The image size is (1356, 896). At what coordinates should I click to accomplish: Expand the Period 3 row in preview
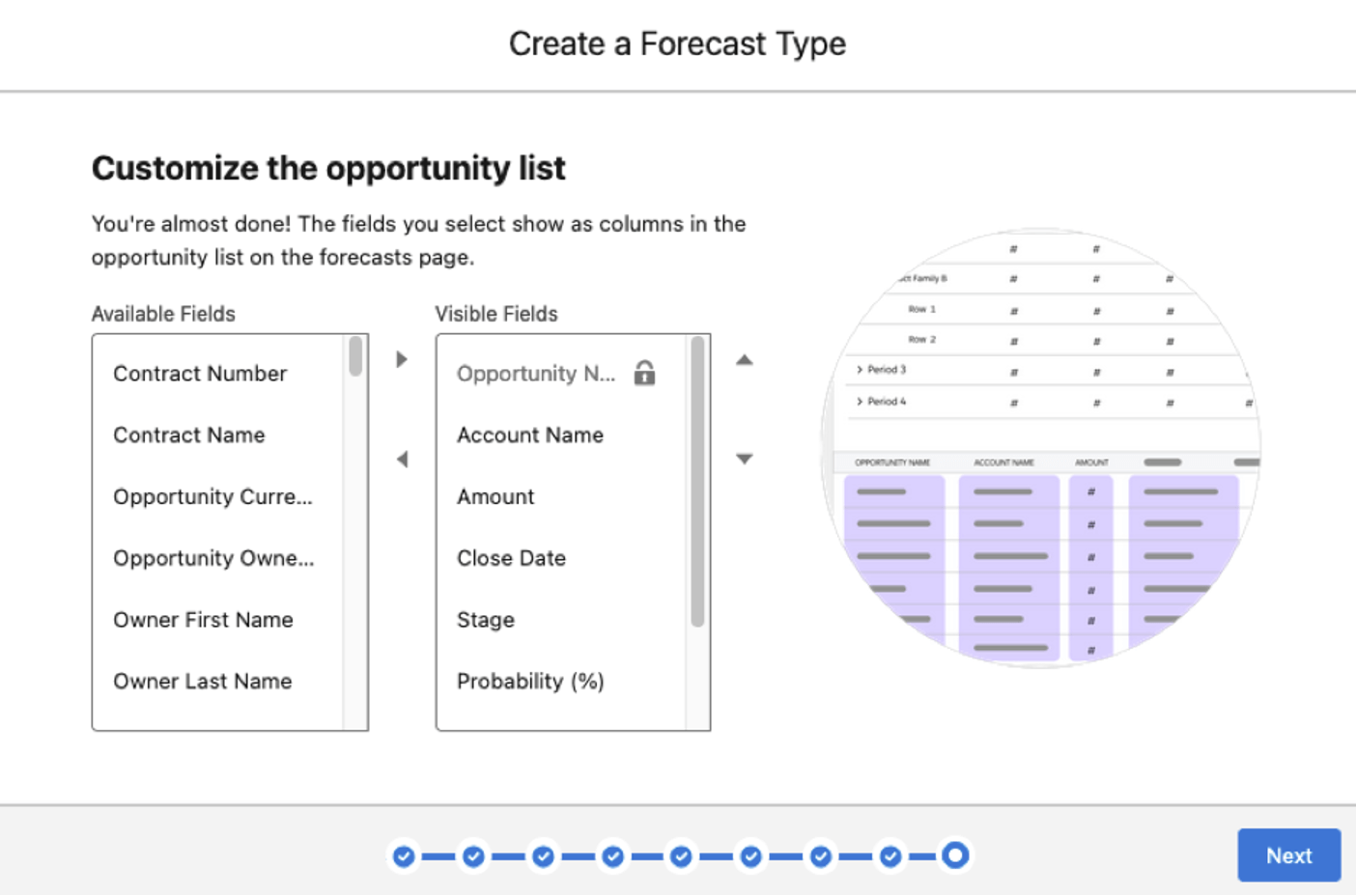coord(860,370)
